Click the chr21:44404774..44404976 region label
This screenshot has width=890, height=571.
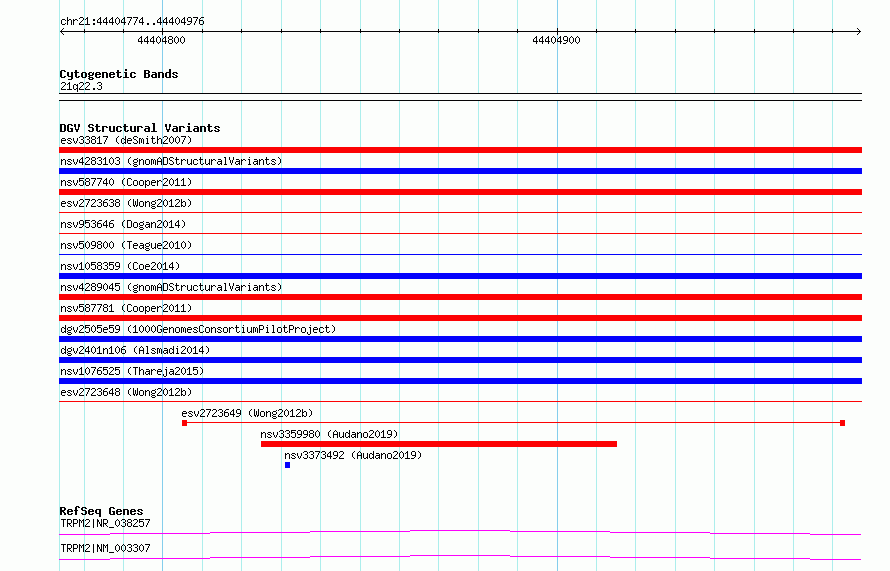(132, 21)
